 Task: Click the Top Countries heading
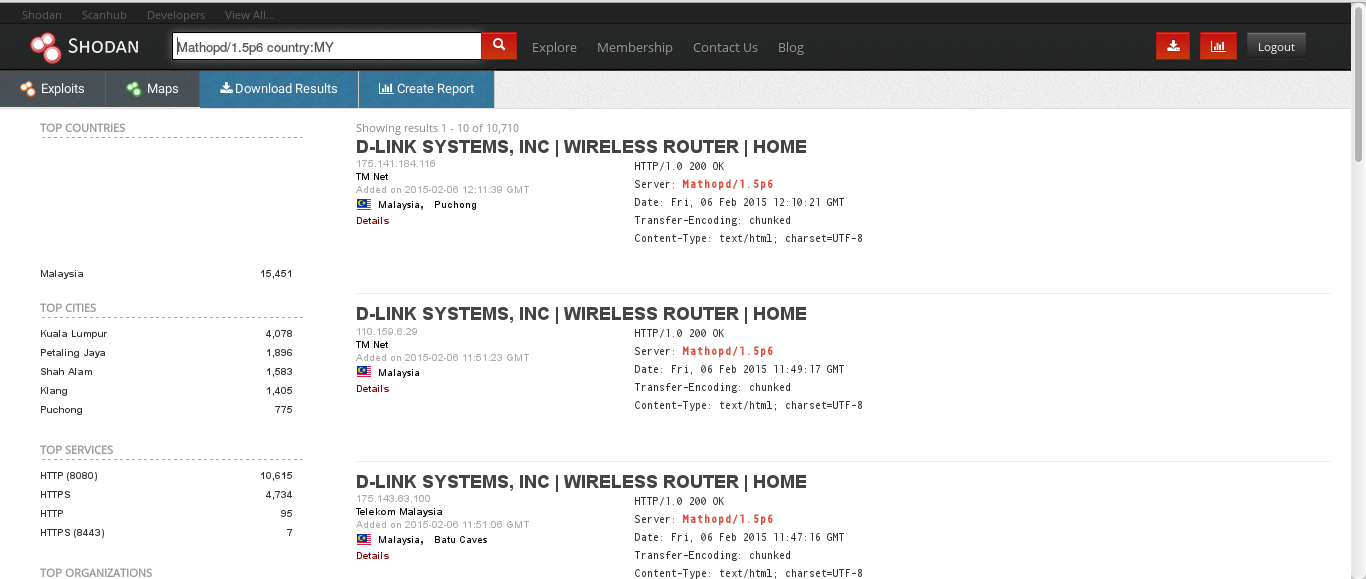[x=83, y=128]
